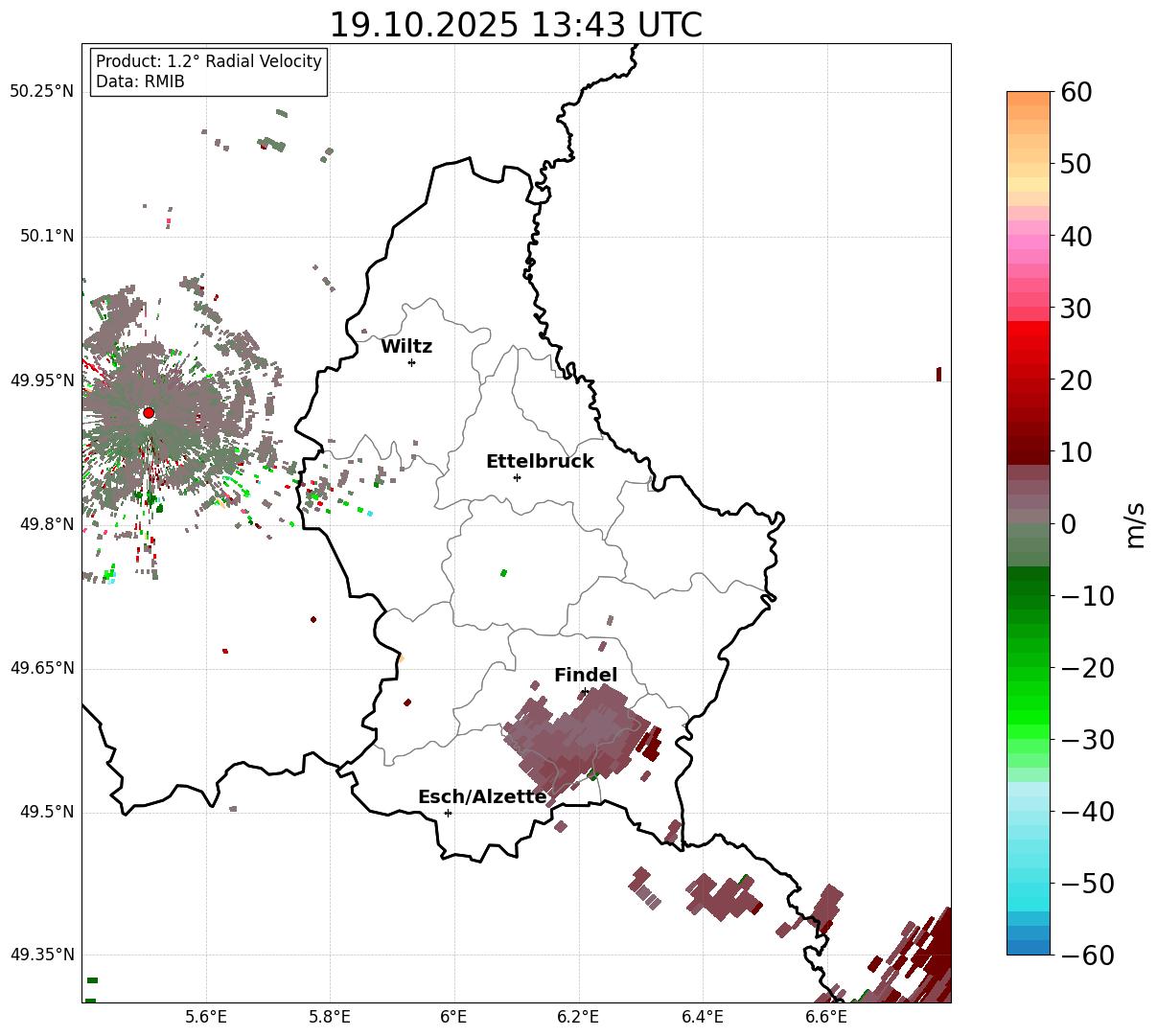
Task: Click the Findel city label
Action: click(x=586, y=676)
